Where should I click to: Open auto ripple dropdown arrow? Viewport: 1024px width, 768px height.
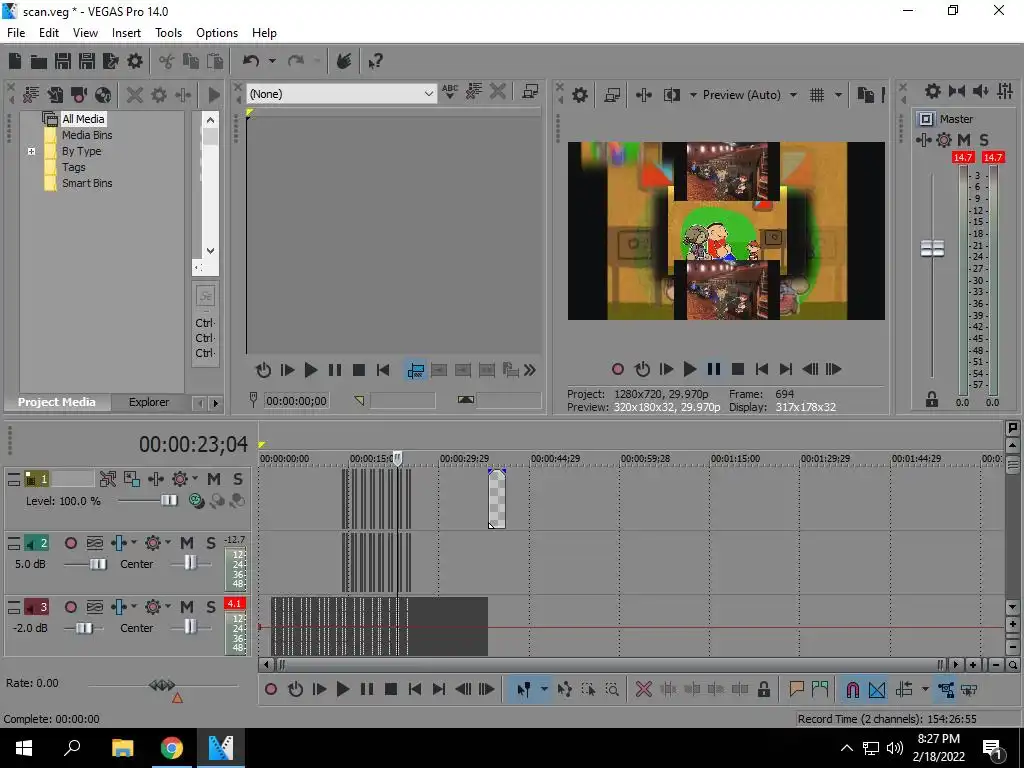pos(925,689)
